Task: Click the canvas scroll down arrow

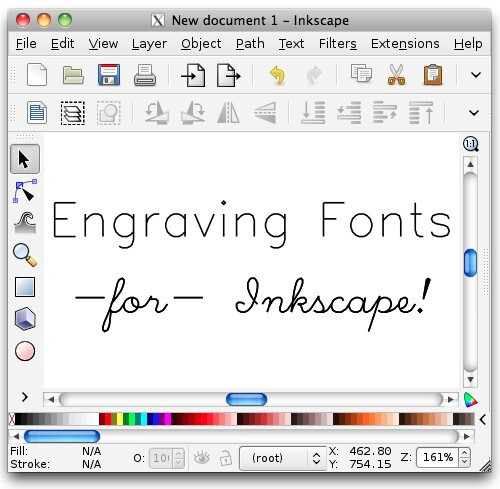Action: pos(470,379)
